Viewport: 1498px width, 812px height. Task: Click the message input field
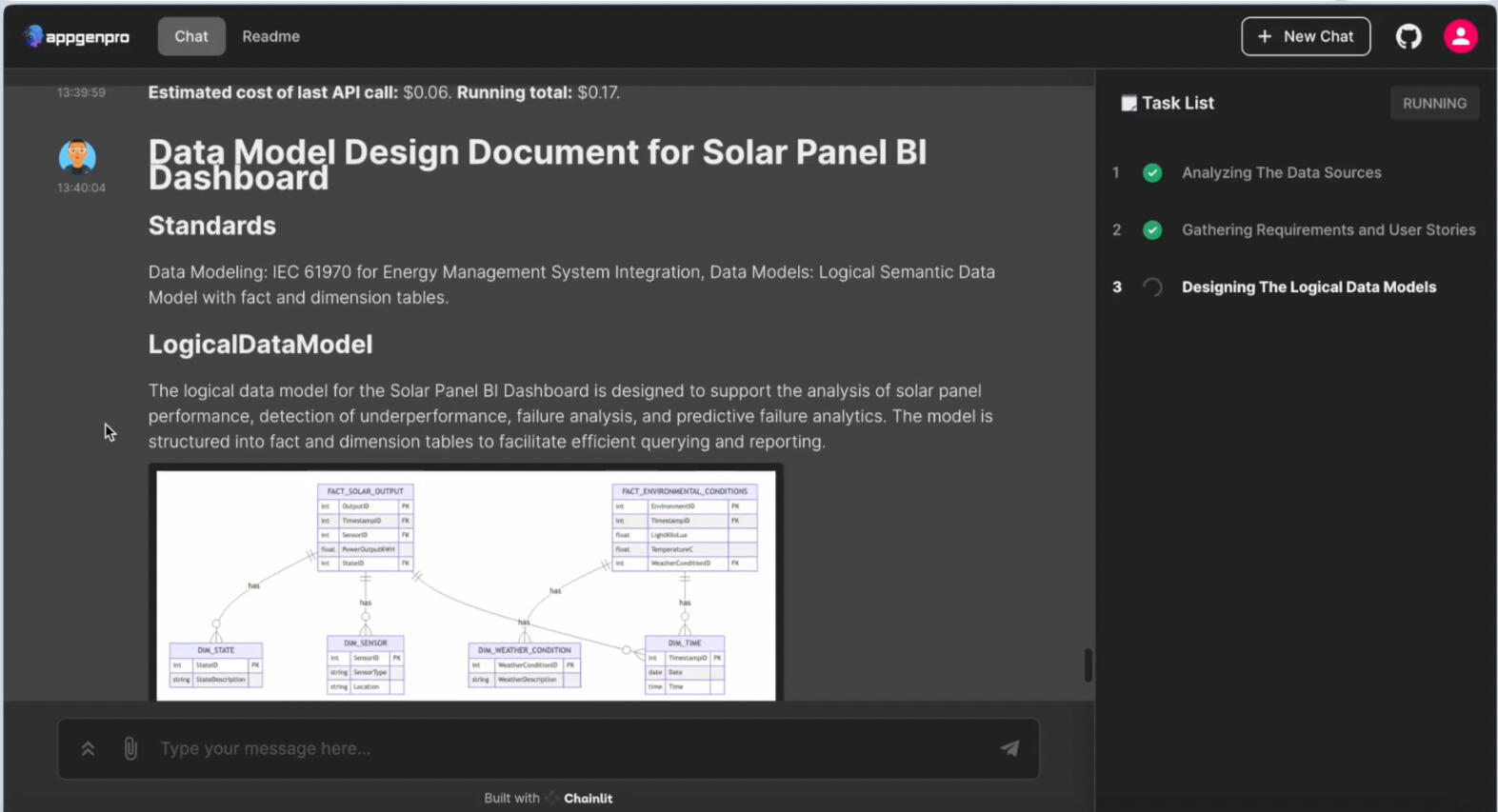pyautogui.click(x=571, y=749)
